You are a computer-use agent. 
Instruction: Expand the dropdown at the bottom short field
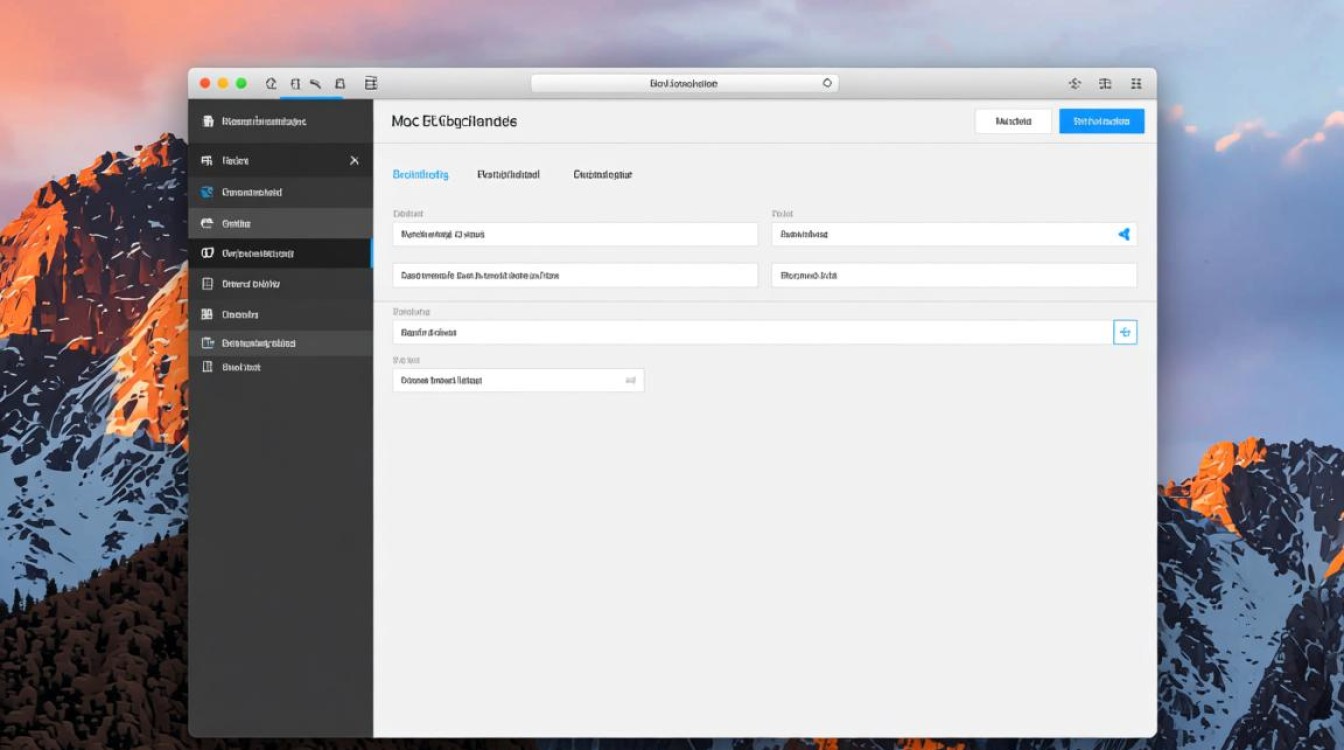(630, 380)
